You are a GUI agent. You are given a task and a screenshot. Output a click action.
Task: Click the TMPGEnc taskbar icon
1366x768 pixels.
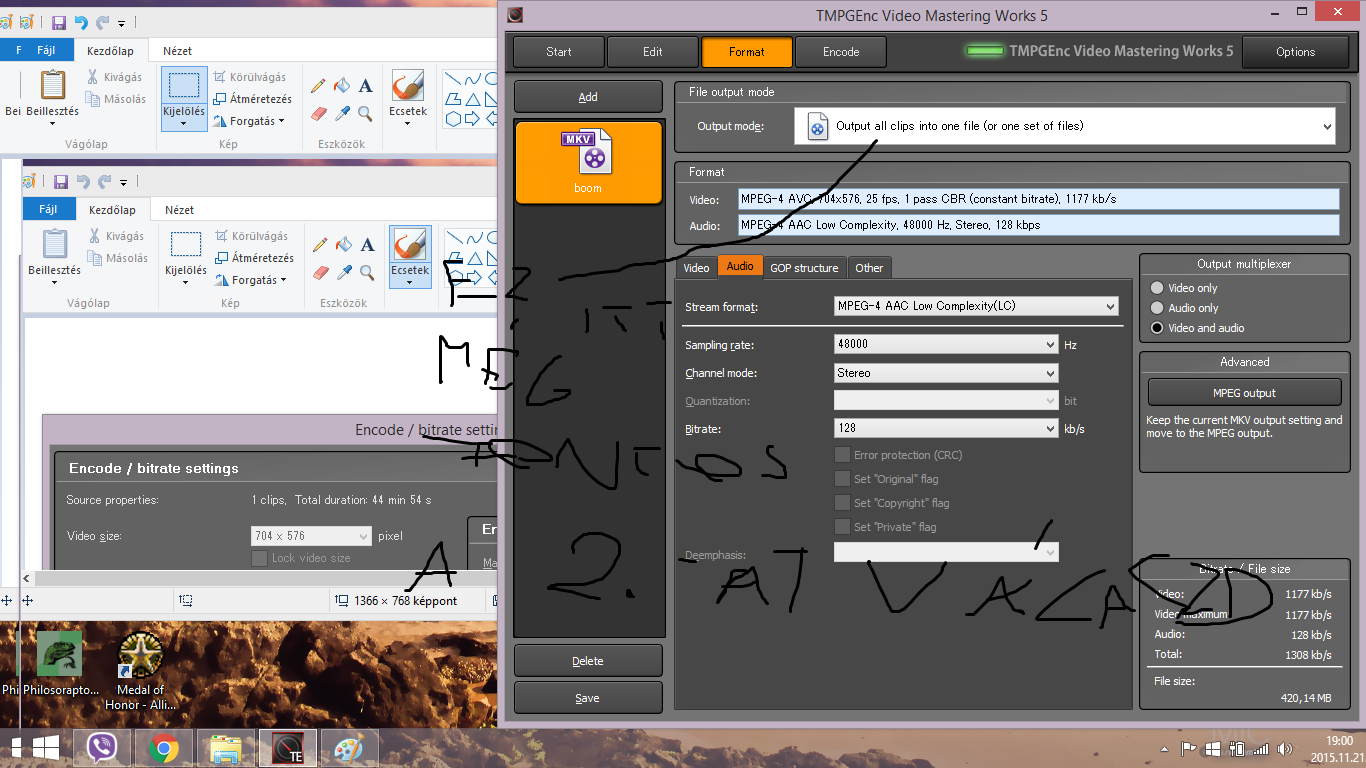point(288,748)
